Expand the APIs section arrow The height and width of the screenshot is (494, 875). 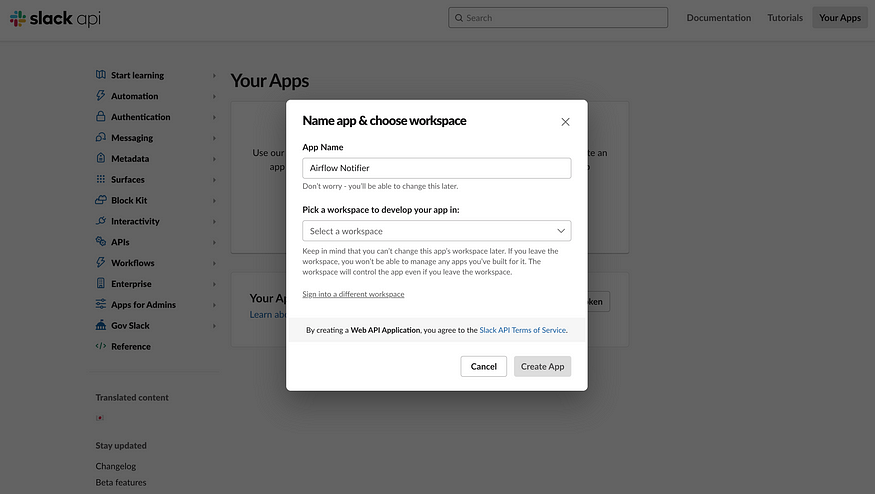pyautogui.click(x=214, y=242)
